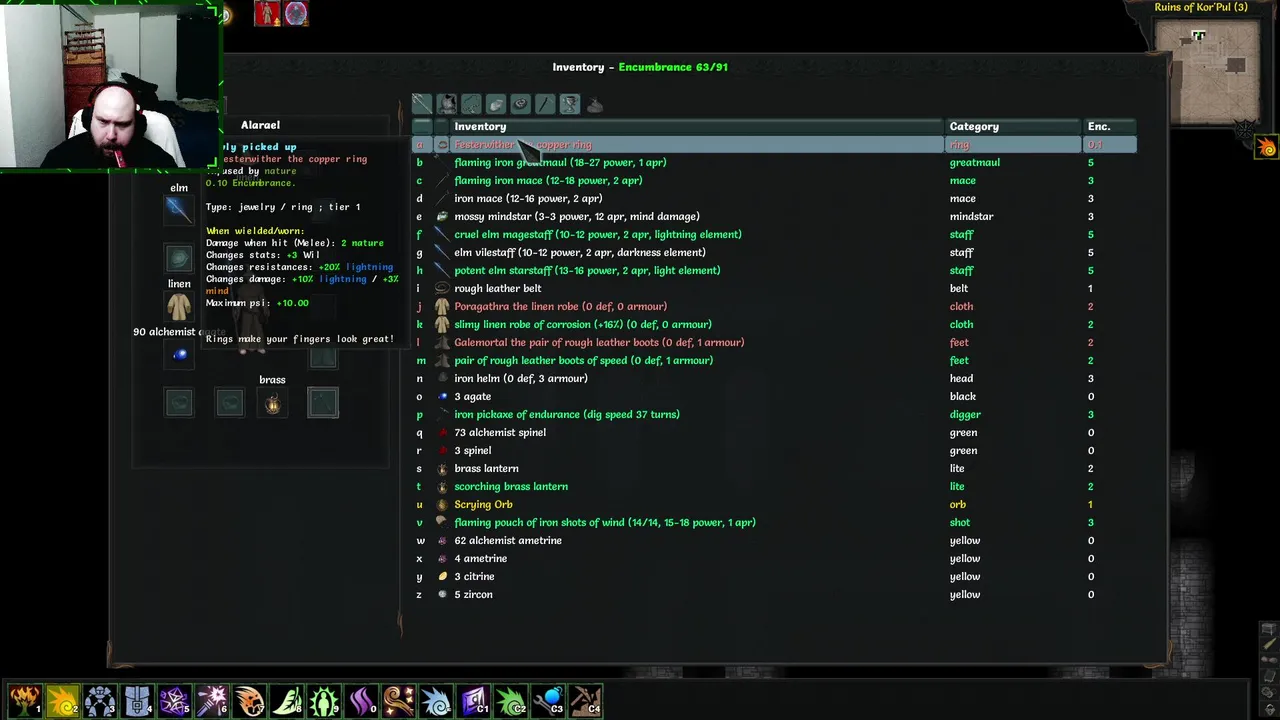This screenshot has height=720, width=1280.
Task: Show all items with pouch tab
Action: coord(594,104)
